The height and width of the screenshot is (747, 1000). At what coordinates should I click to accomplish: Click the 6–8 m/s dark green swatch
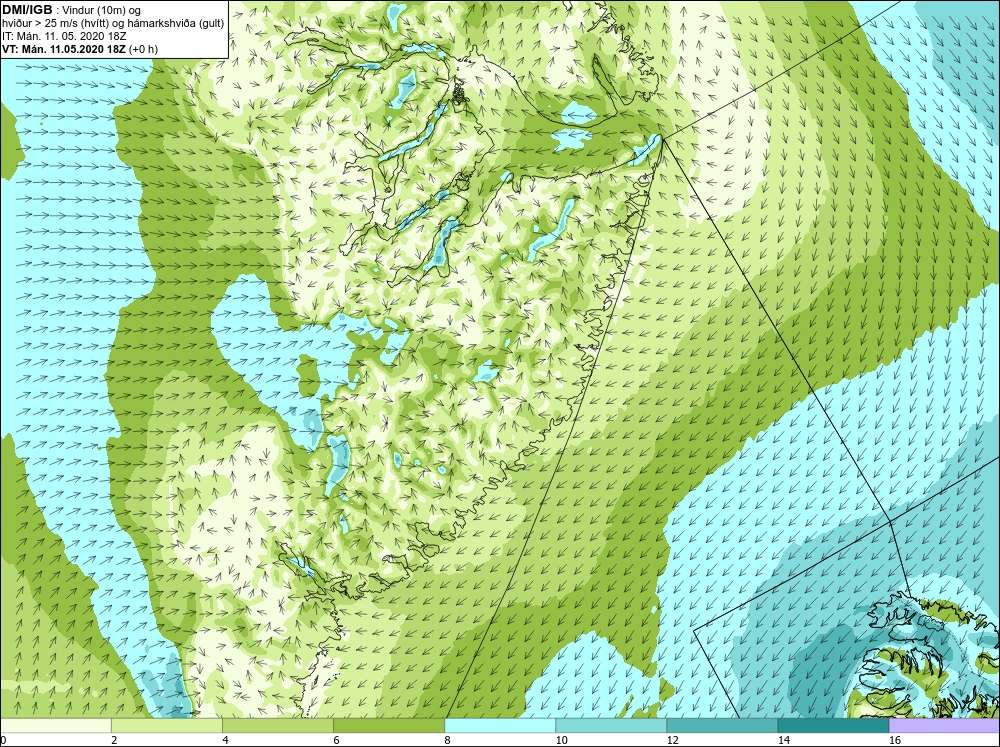[x=388, y=725]
